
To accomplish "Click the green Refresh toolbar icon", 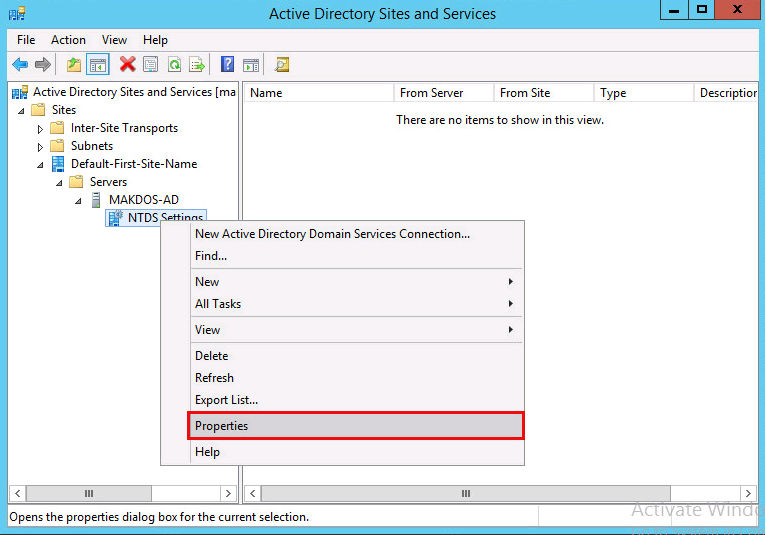I will tap(174, 64).
